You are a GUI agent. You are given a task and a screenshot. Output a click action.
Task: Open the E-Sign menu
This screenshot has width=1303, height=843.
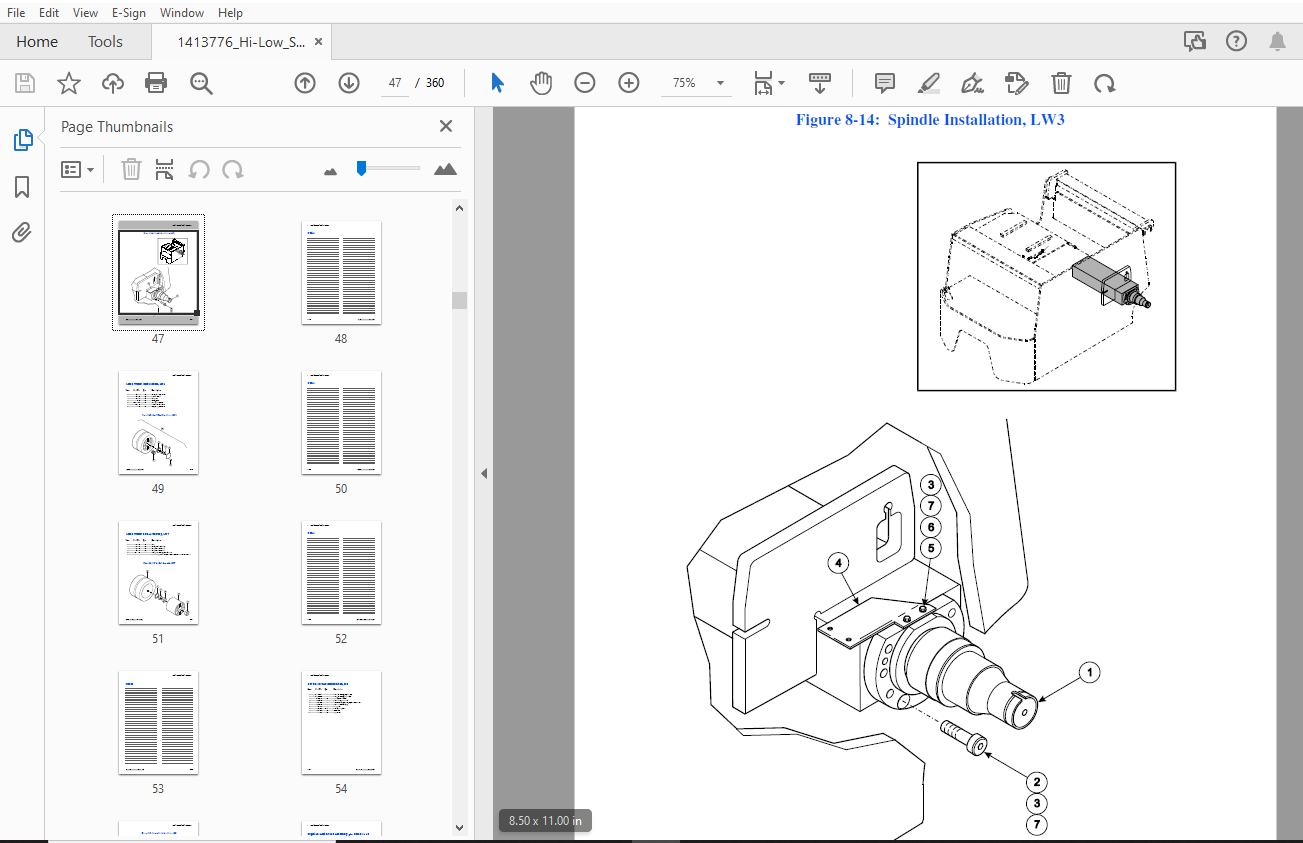point(130,13)
